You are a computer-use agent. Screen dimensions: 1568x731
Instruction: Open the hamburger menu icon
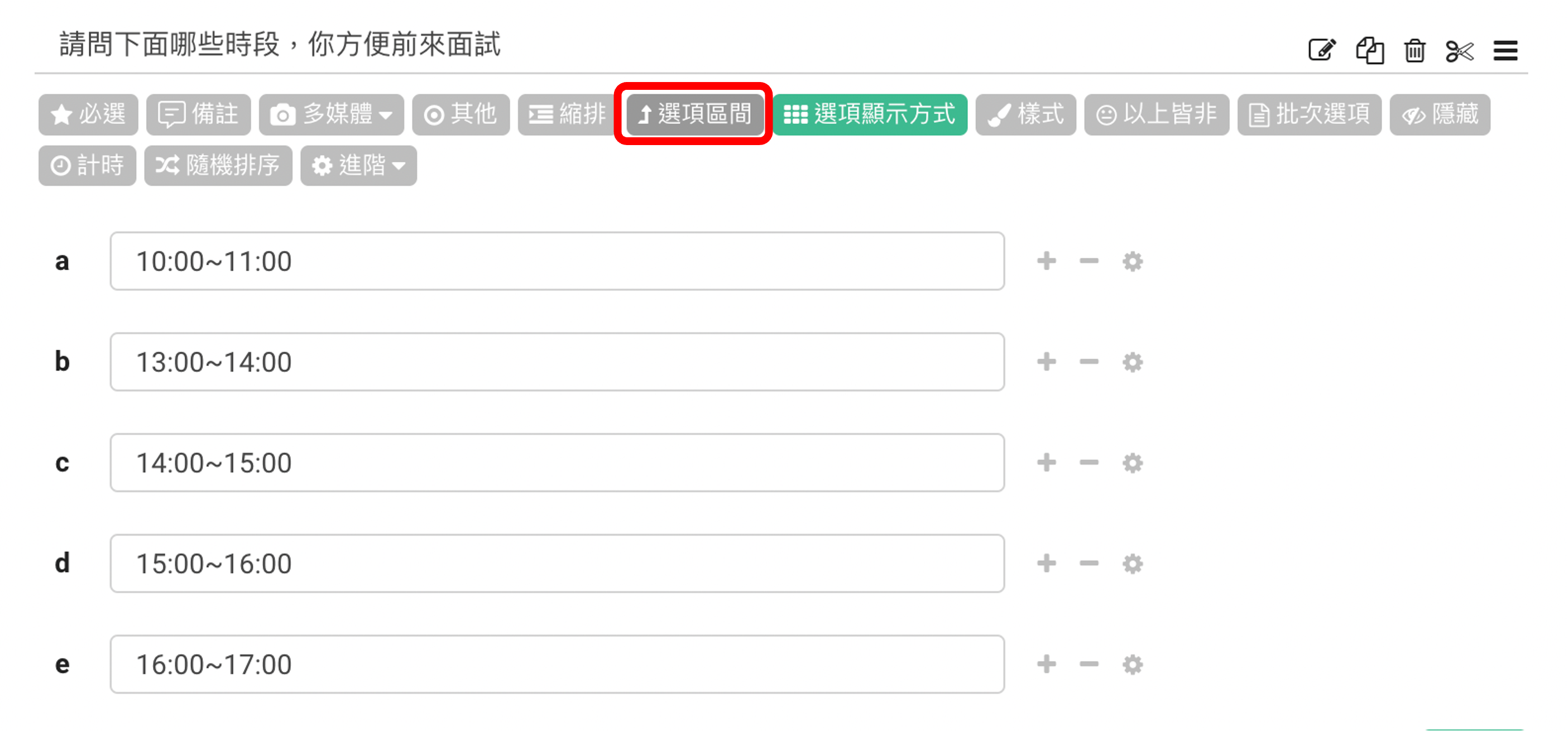click(x=1505, y=51)
